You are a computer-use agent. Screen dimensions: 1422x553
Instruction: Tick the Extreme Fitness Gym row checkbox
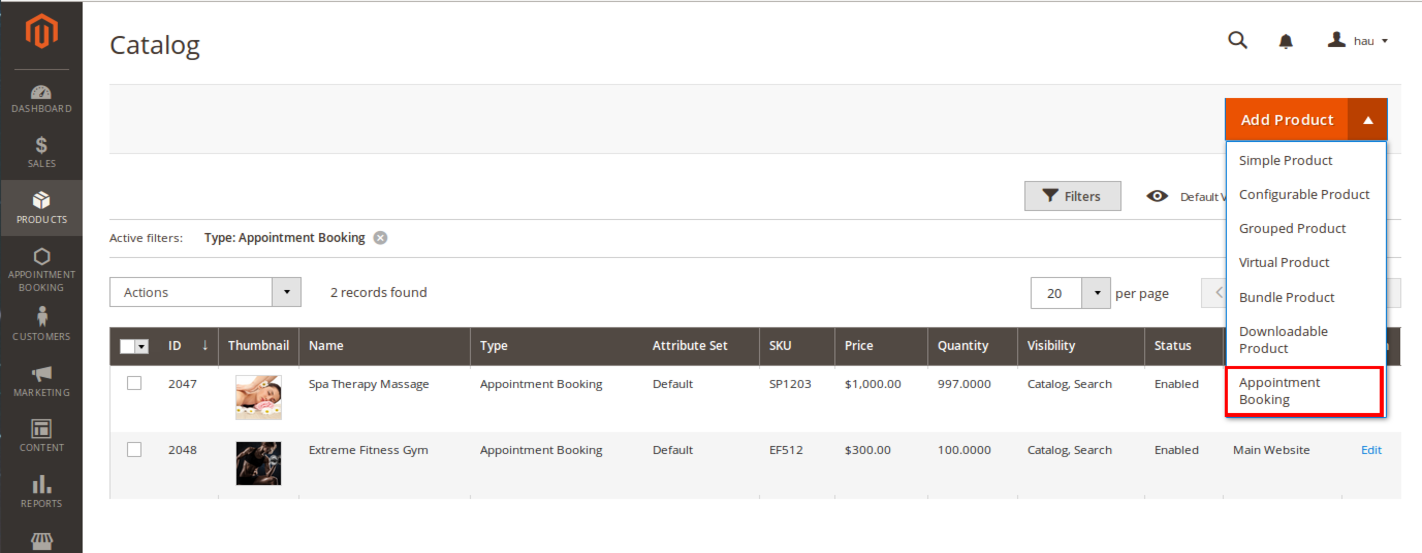point(134,449)
